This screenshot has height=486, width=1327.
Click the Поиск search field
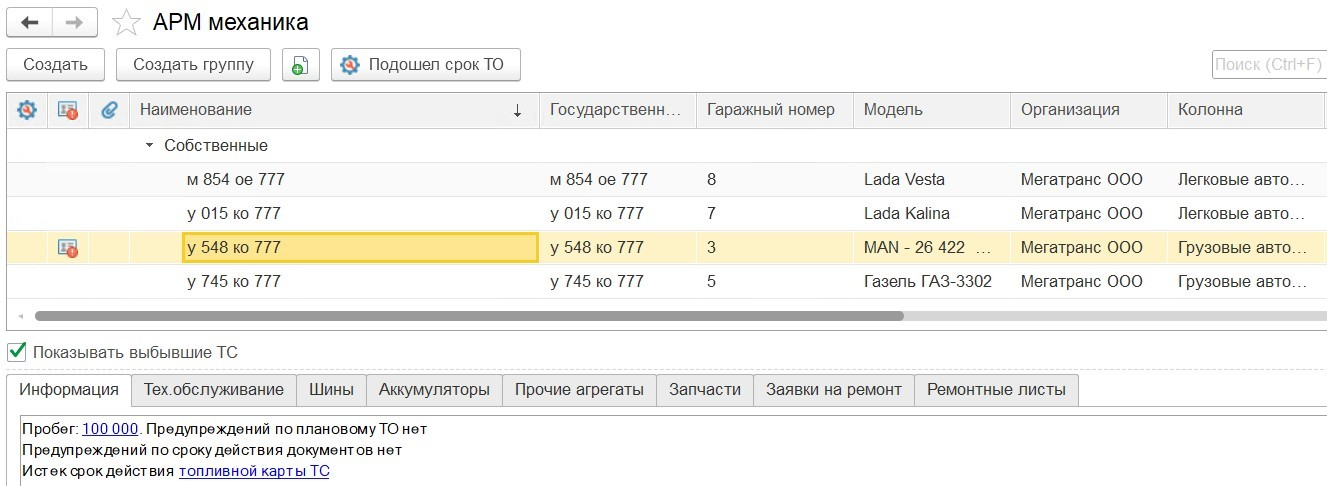coord(1268,65)
